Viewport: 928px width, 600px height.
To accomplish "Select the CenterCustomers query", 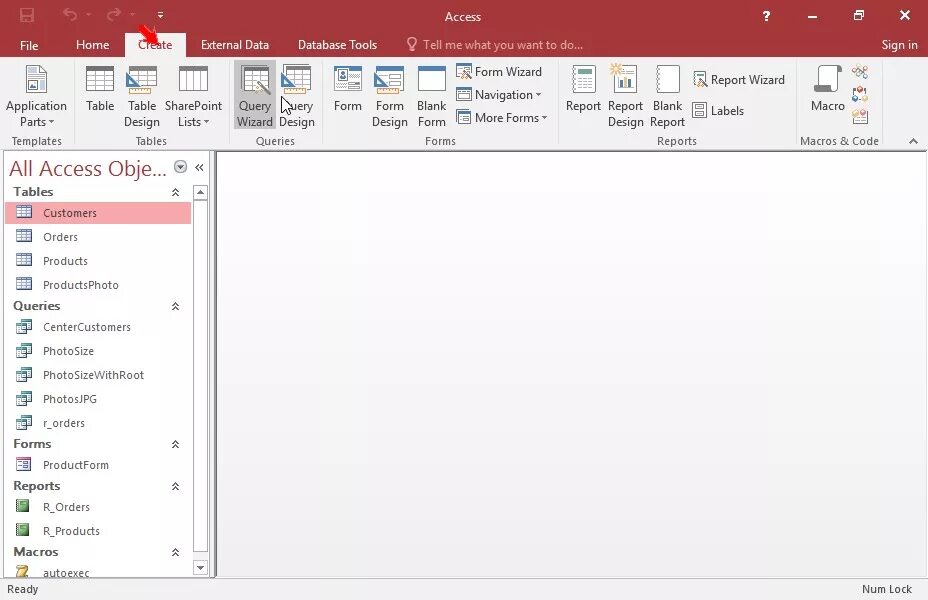I will (98, 327).
